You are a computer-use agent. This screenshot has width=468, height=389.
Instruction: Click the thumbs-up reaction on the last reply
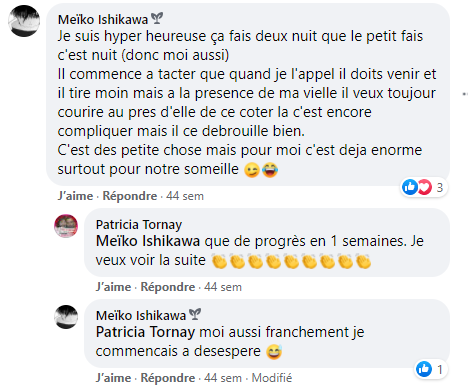(424, 369)
